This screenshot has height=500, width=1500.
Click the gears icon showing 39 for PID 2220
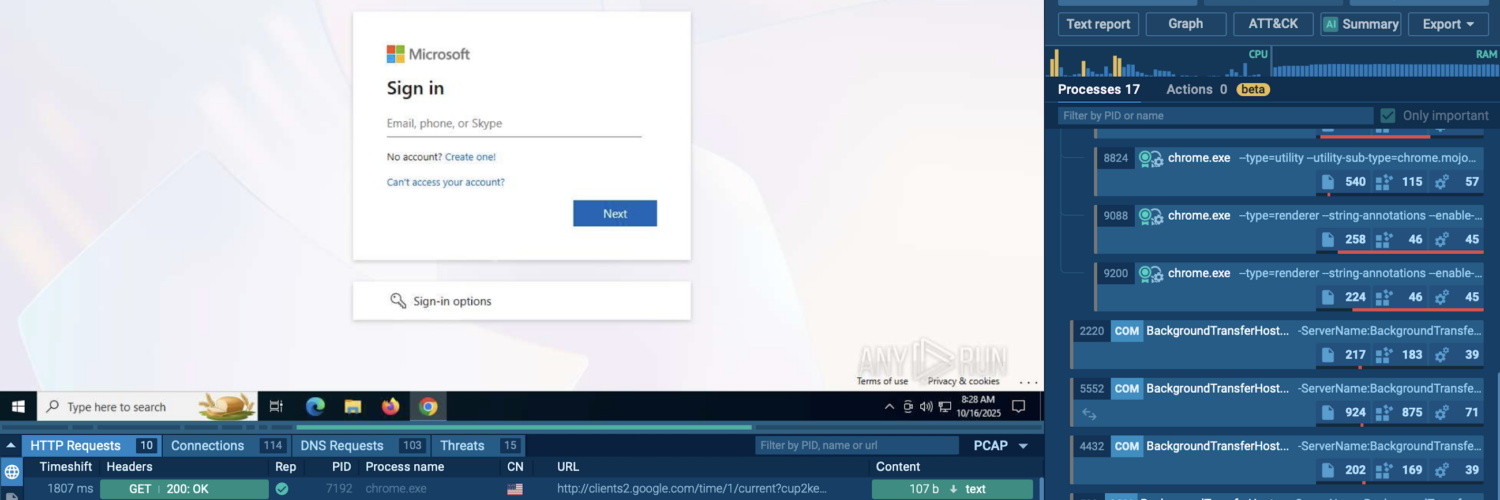coord(1441,355)
